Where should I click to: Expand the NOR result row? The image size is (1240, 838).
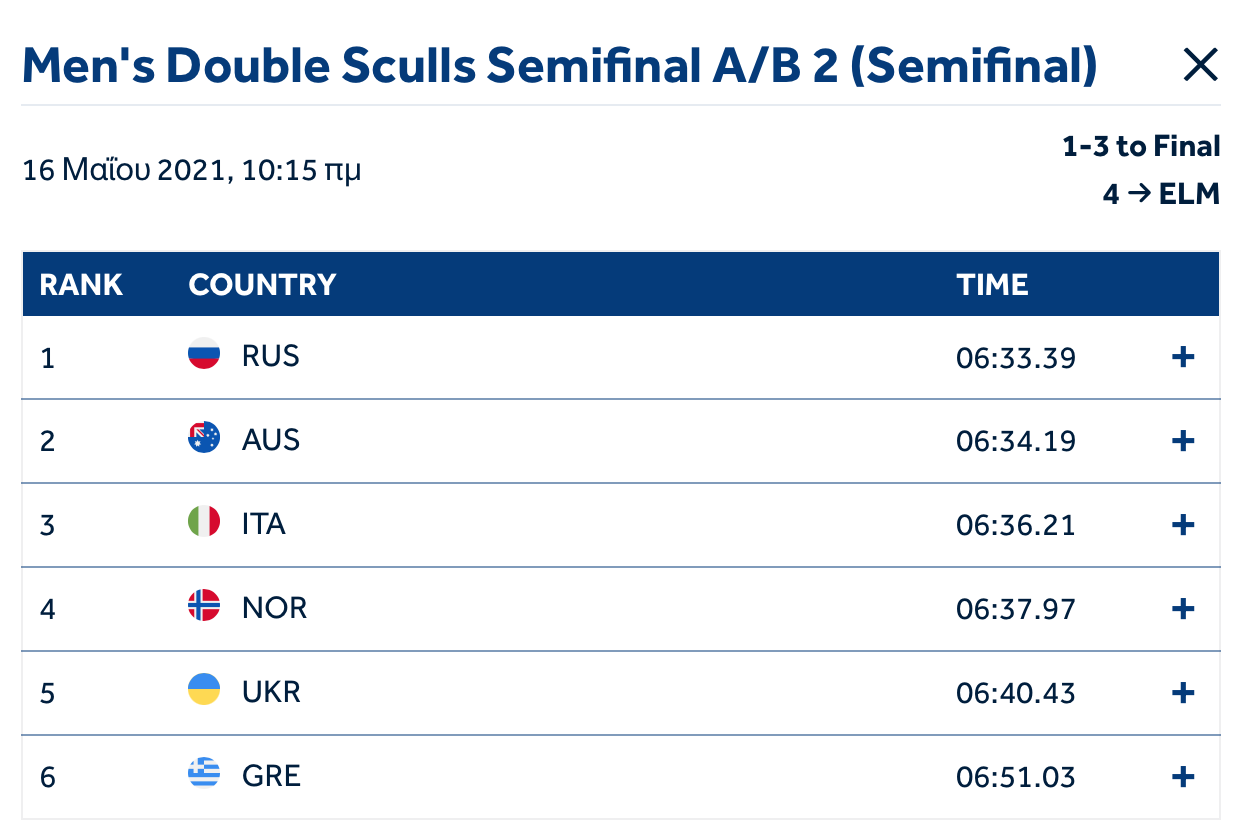[1183, 608]
